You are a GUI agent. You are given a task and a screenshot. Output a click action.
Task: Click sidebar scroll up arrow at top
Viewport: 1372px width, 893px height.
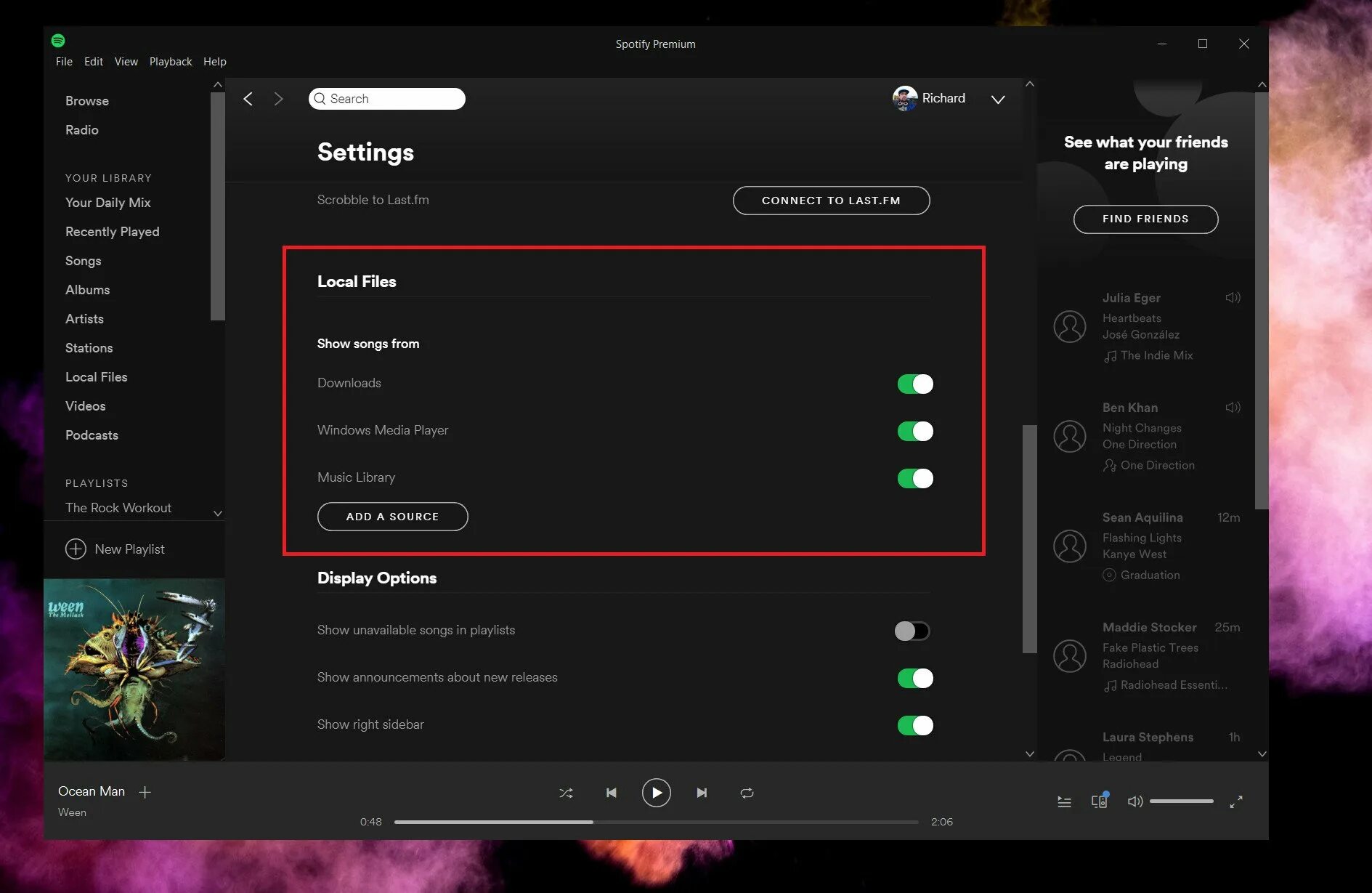pos(217,85)
